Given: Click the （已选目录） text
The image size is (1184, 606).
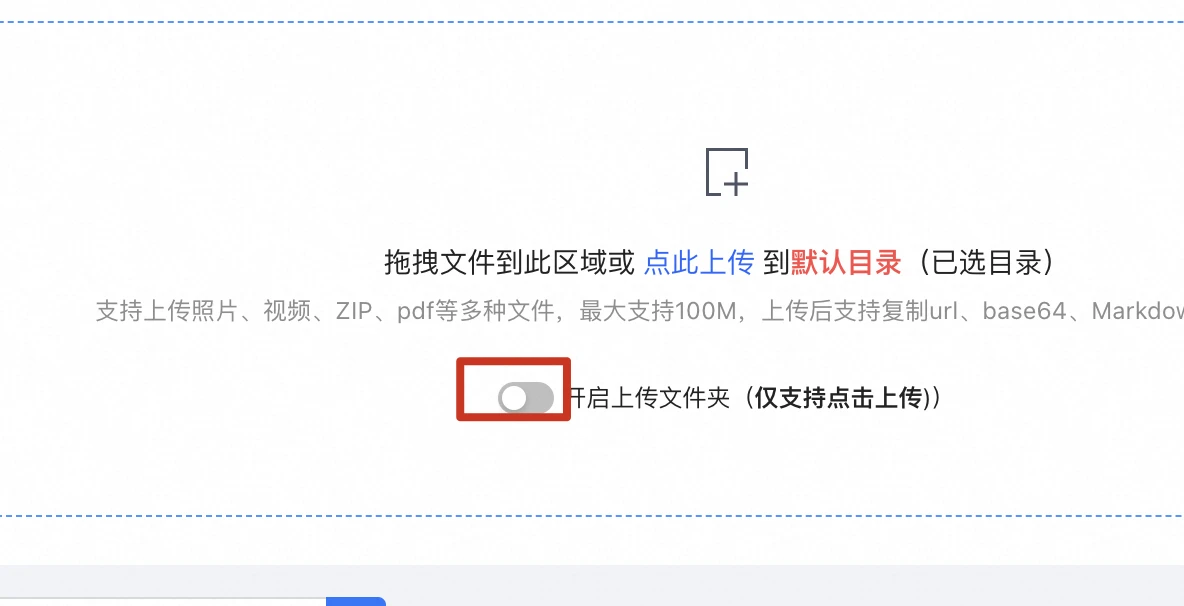Looking at the screenshot, I should coord(982,263).
